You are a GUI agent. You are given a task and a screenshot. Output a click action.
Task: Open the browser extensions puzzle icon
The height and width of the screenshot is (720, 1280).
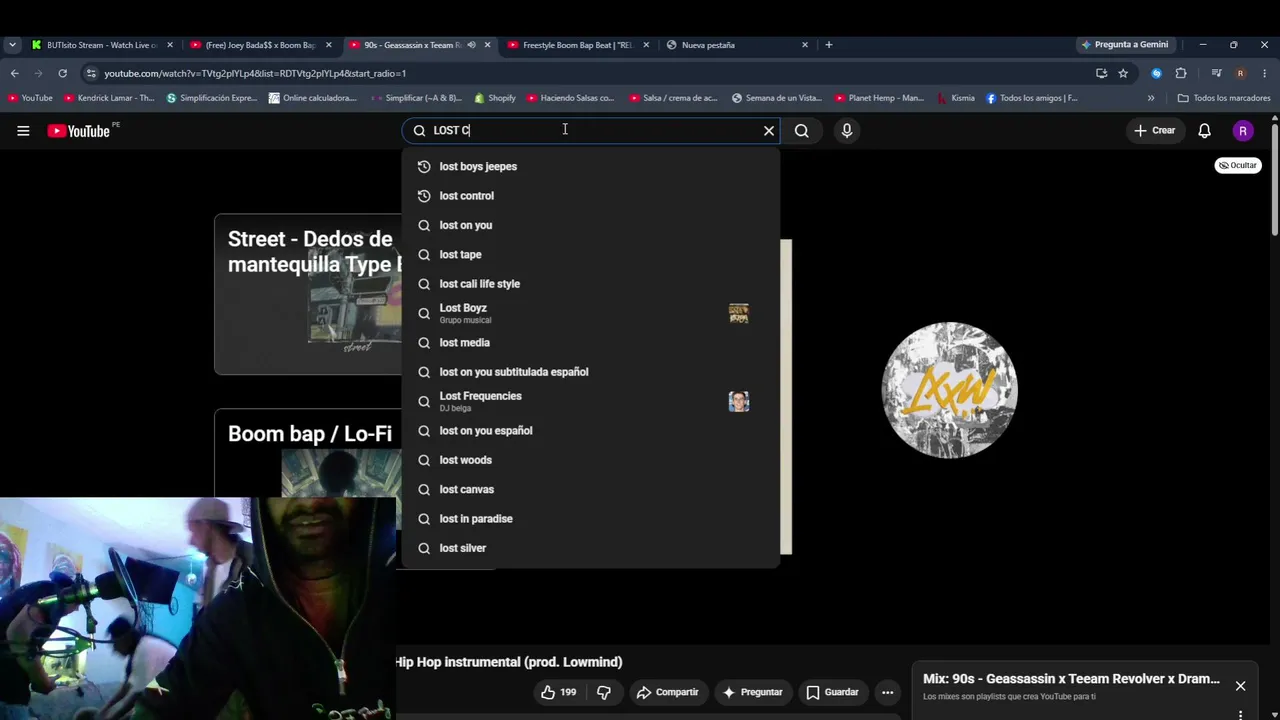pyautogui.click(x=1181, y=73)
